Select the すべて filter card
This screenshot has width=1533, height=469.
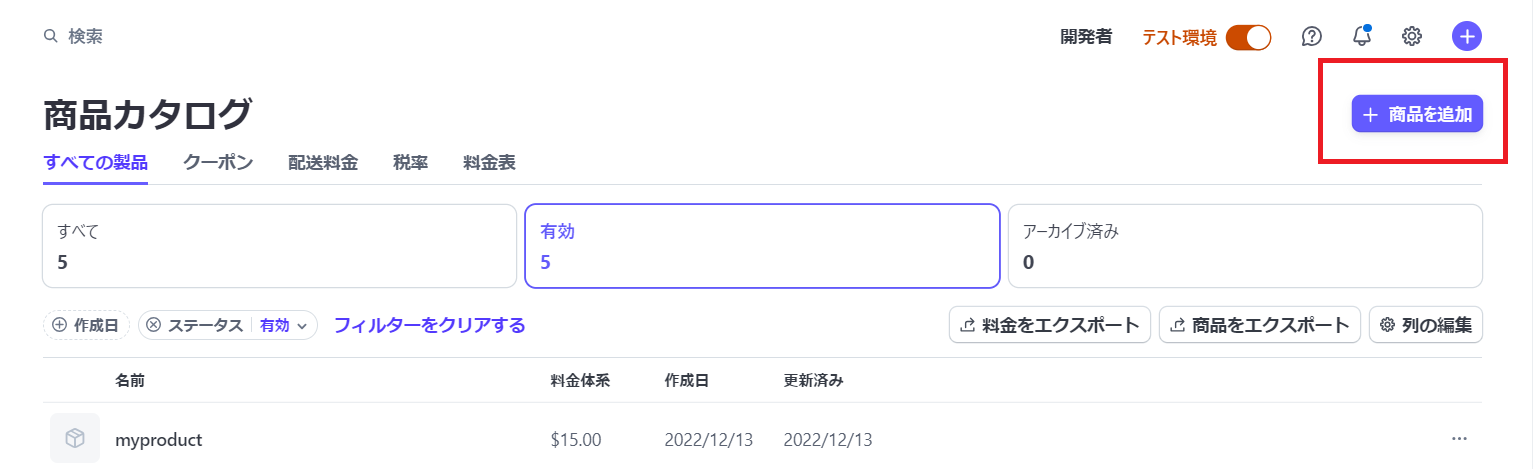[279, 246]
